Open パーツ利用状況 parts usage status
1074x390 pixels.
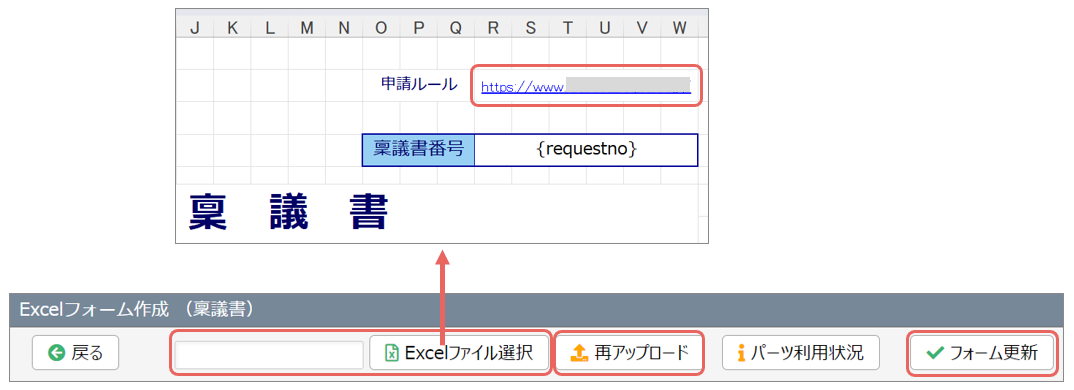[x=801, y=353]
